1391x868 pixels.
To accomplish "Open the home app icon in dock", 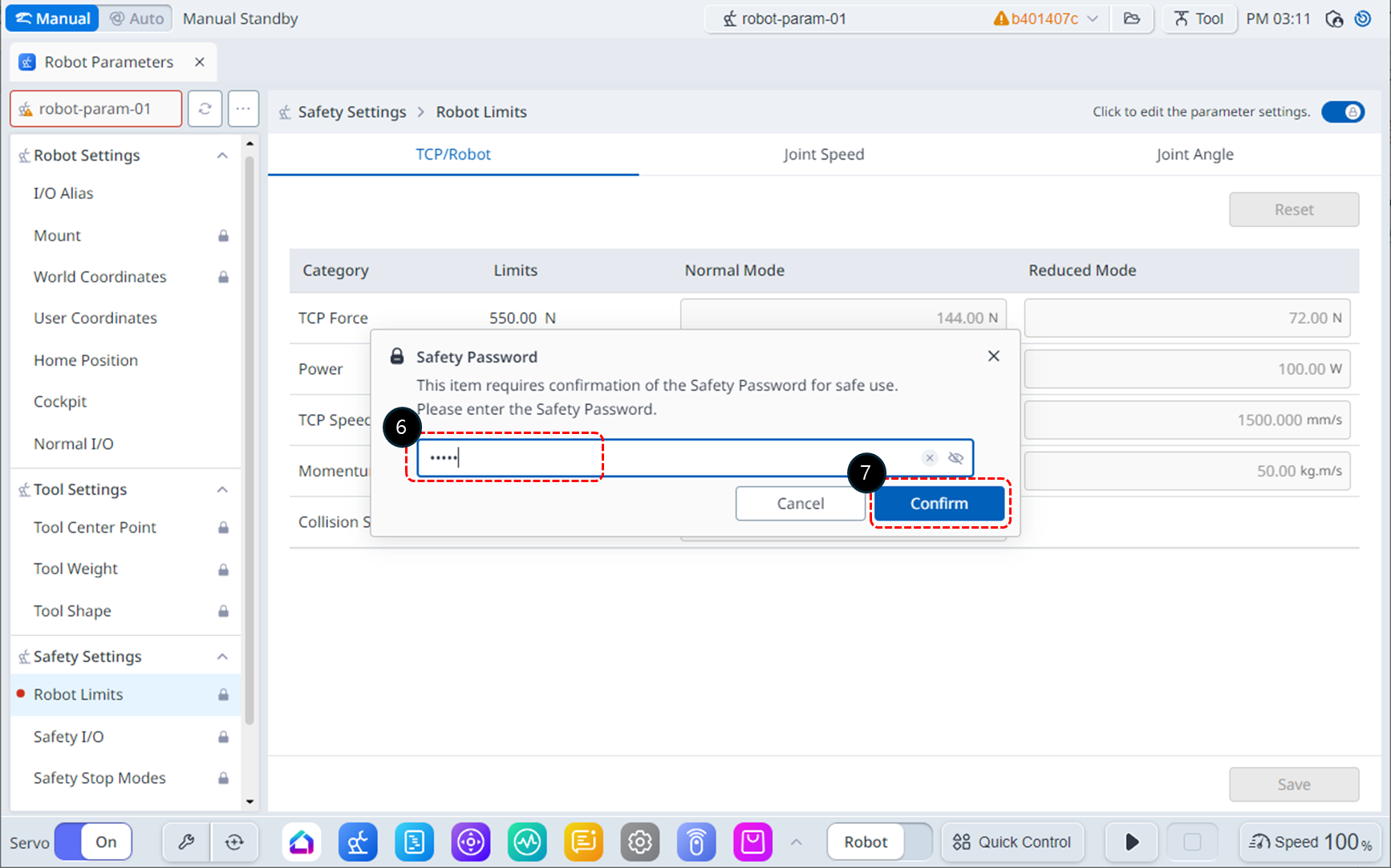I will [x=302, y=842].
